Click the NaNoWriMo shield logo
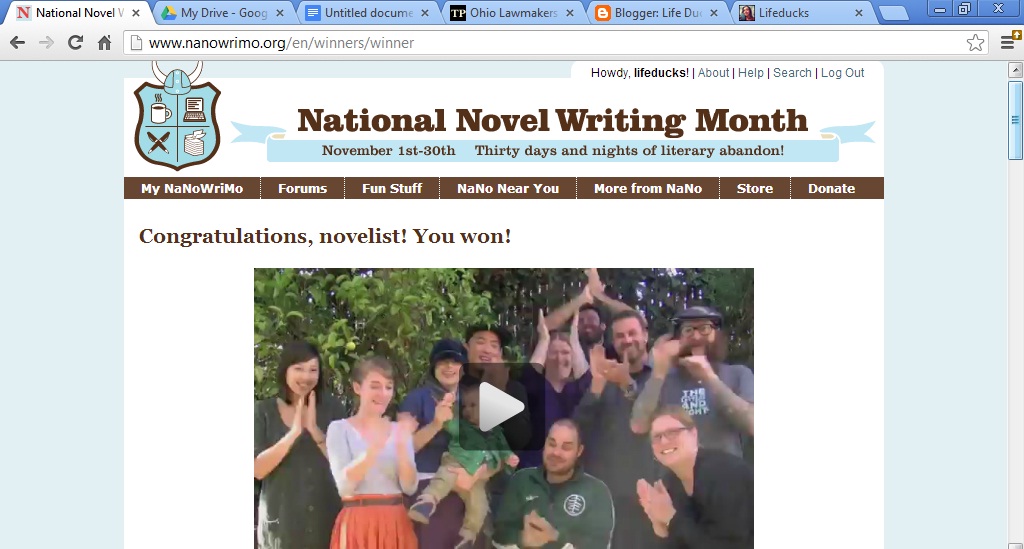This screenshot has height=549, width=1024. [177, 117]
